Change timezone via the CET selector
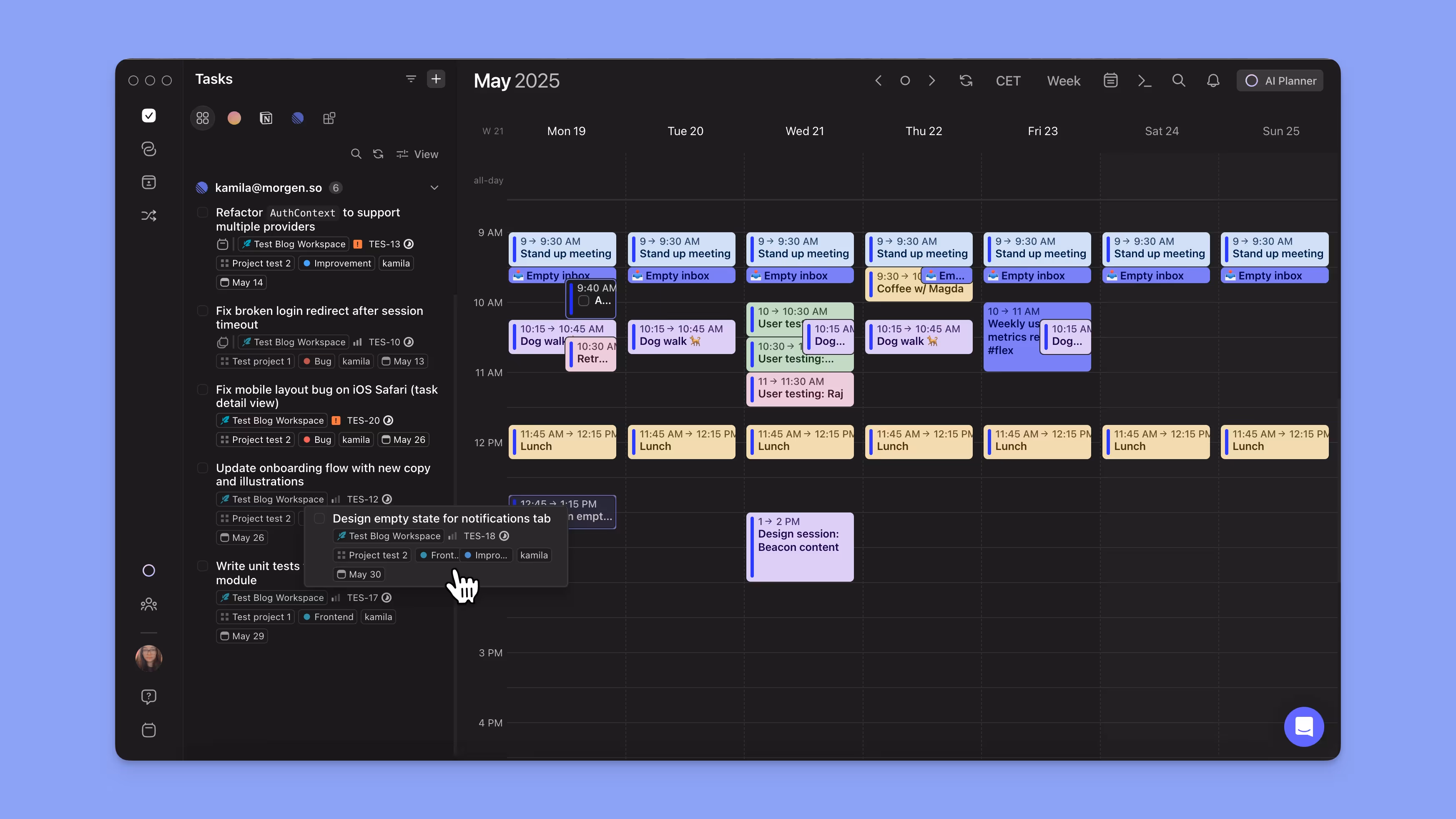Screen dimensions: 1456x819 pyautogui.click(x=1008, y=81)
